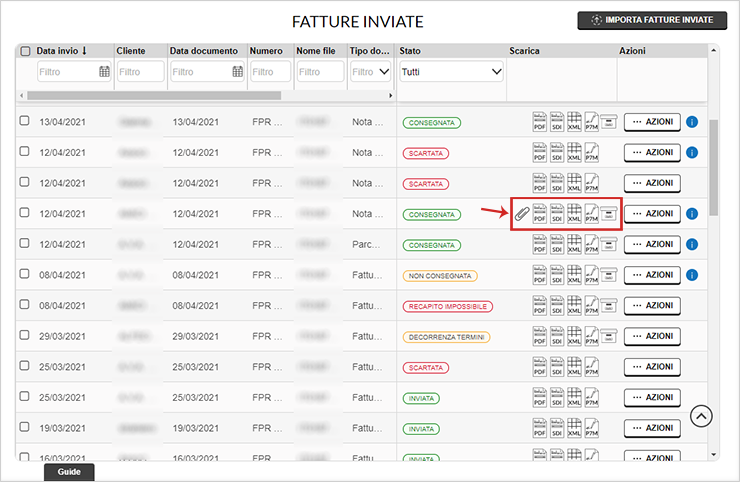Open the Guide tab at bottom

(69, 471)
